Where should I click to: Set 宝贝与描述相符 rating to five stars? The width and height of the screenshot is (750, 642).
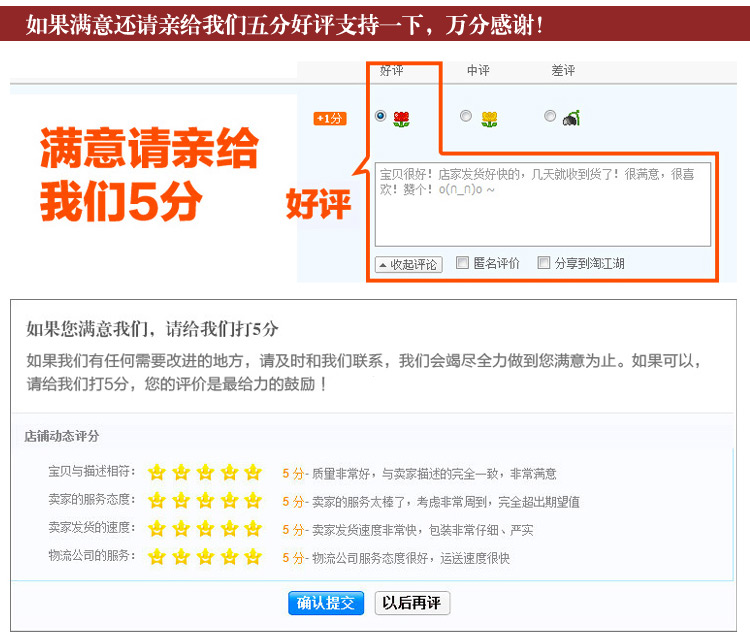(253, 473)
